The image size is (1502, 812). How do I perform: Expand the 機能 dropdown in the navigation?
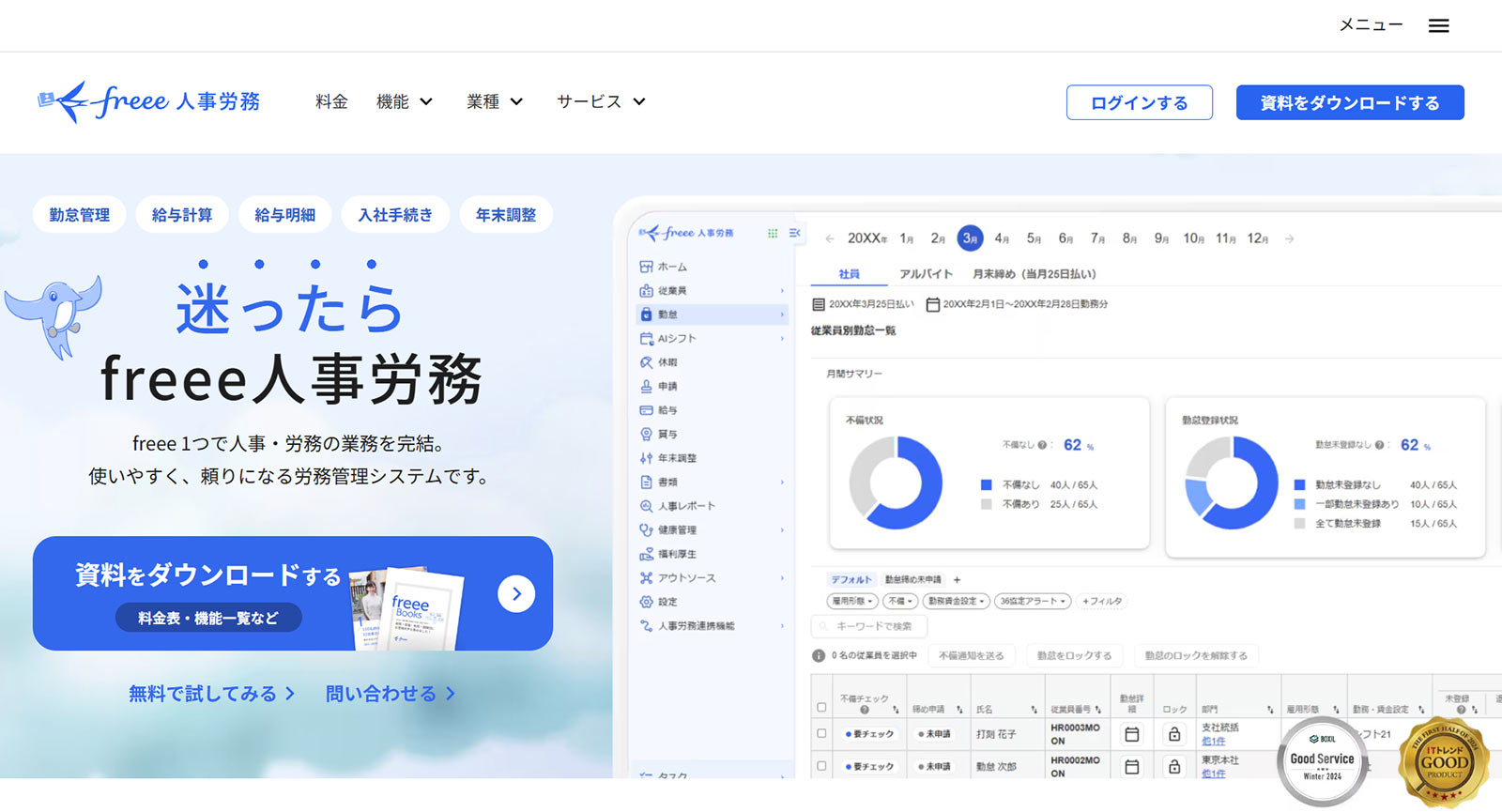pyautogui.click(x=405, y=101)
